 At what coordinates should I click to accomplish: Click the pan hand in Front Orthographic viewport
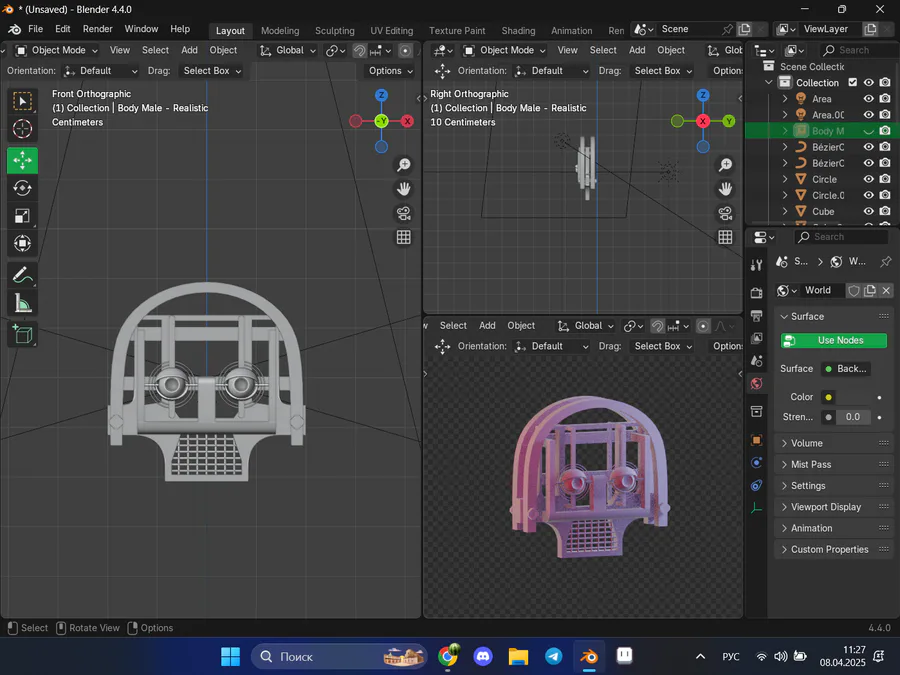(404, 189)
